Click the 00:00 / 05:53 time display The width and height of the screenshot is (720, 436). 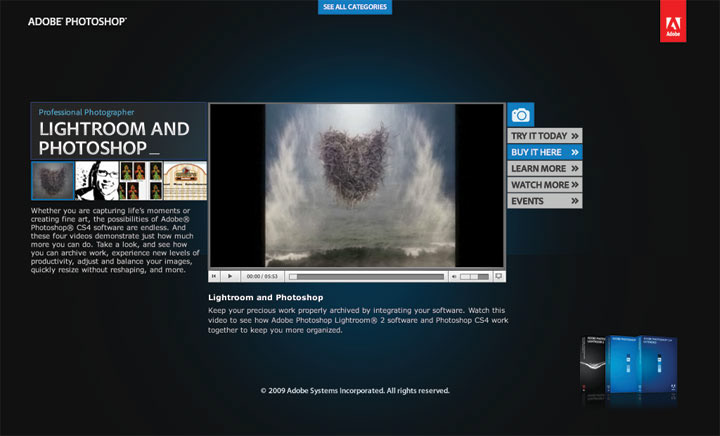tap(262, 277)
